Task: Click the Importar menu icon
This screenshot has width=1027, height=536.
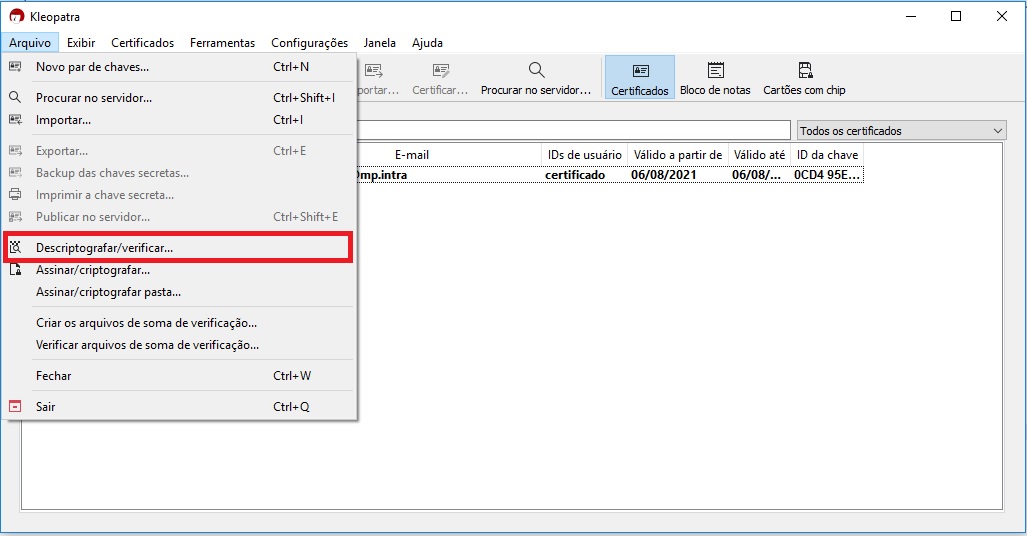Action: tap(15, 120)
